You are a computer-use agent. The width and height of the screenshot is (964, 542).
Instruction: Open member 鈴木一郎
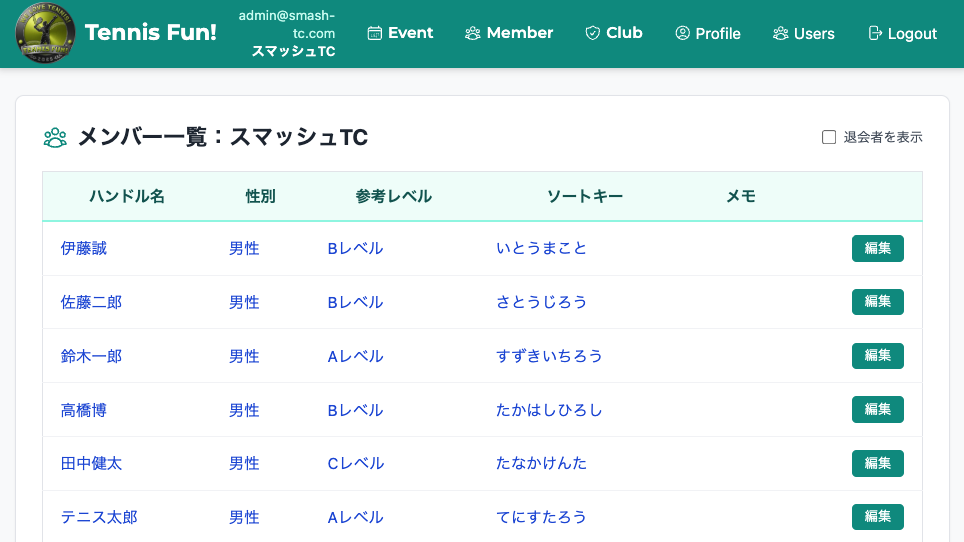tap(91, 356)
